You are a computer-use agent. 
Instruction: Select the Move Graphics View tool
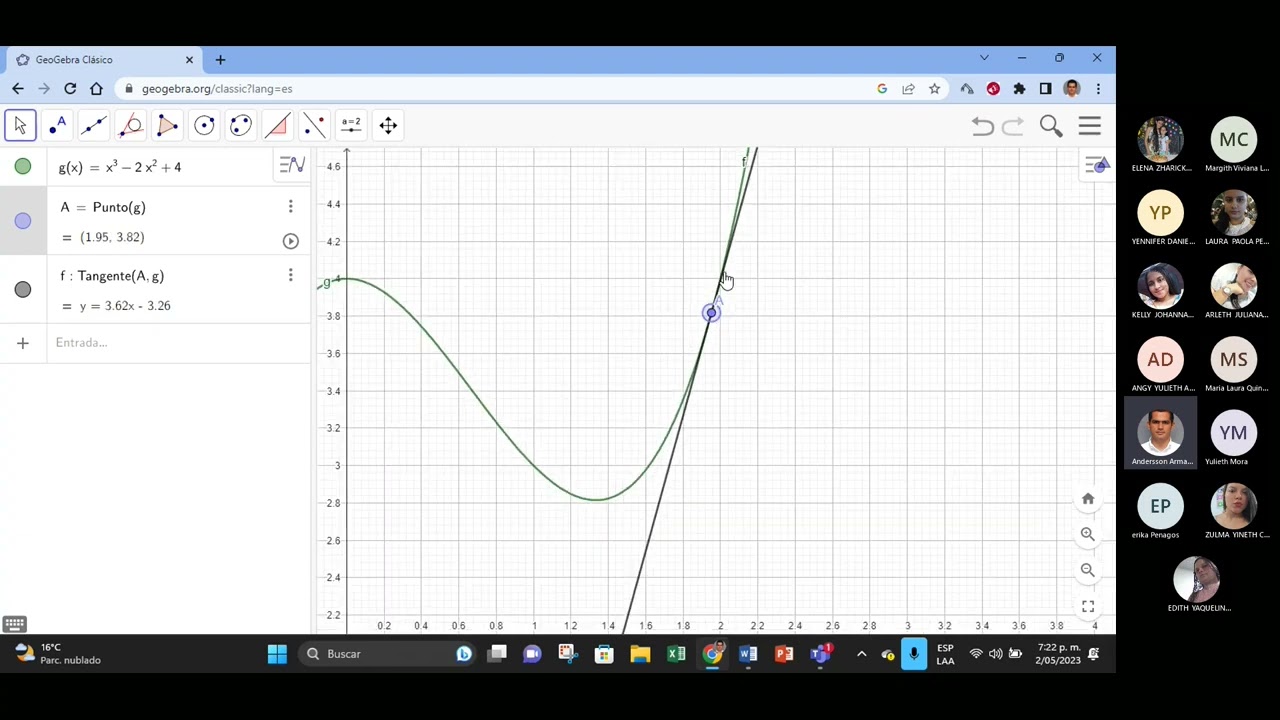(388, 125)
